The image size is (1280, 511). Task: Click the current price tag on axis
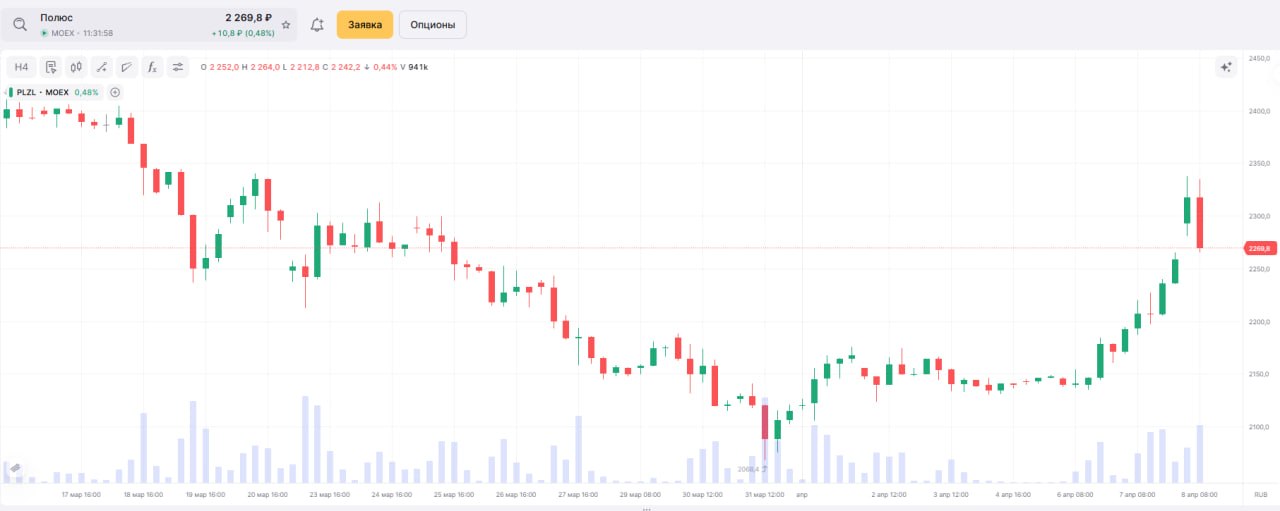pos(1258,248)
